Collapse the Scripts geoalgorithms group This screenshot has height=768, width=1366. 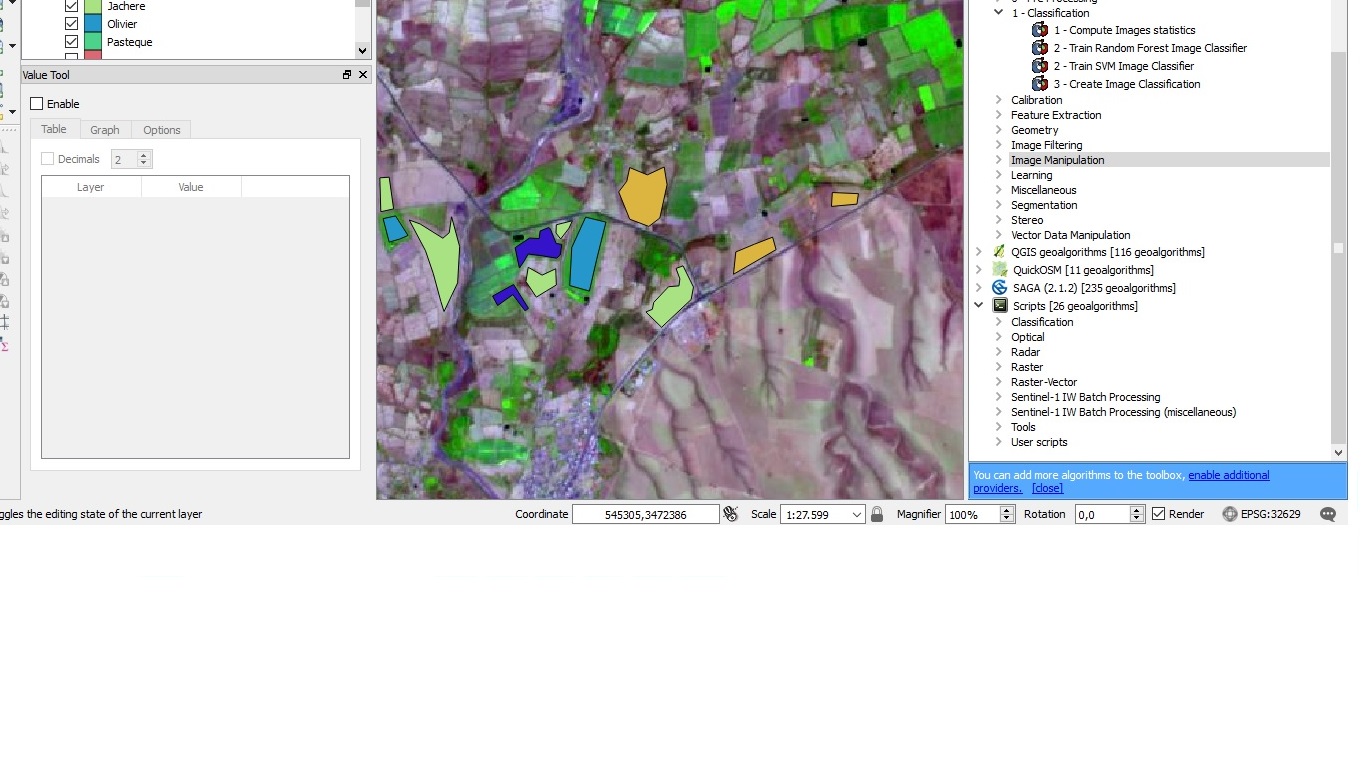[979, 306]
